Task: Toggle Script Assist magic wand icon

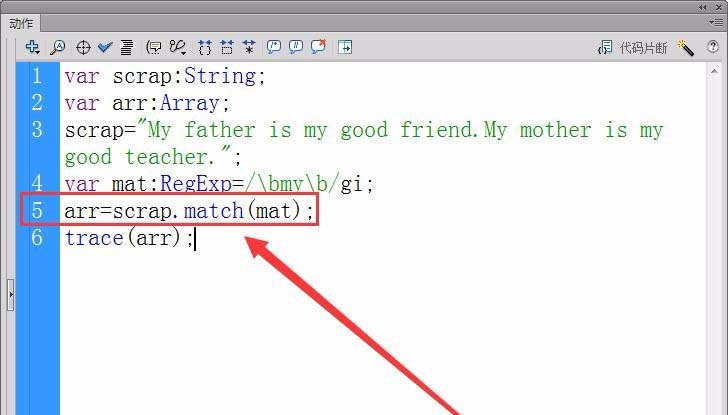Action: click(685, 47)
